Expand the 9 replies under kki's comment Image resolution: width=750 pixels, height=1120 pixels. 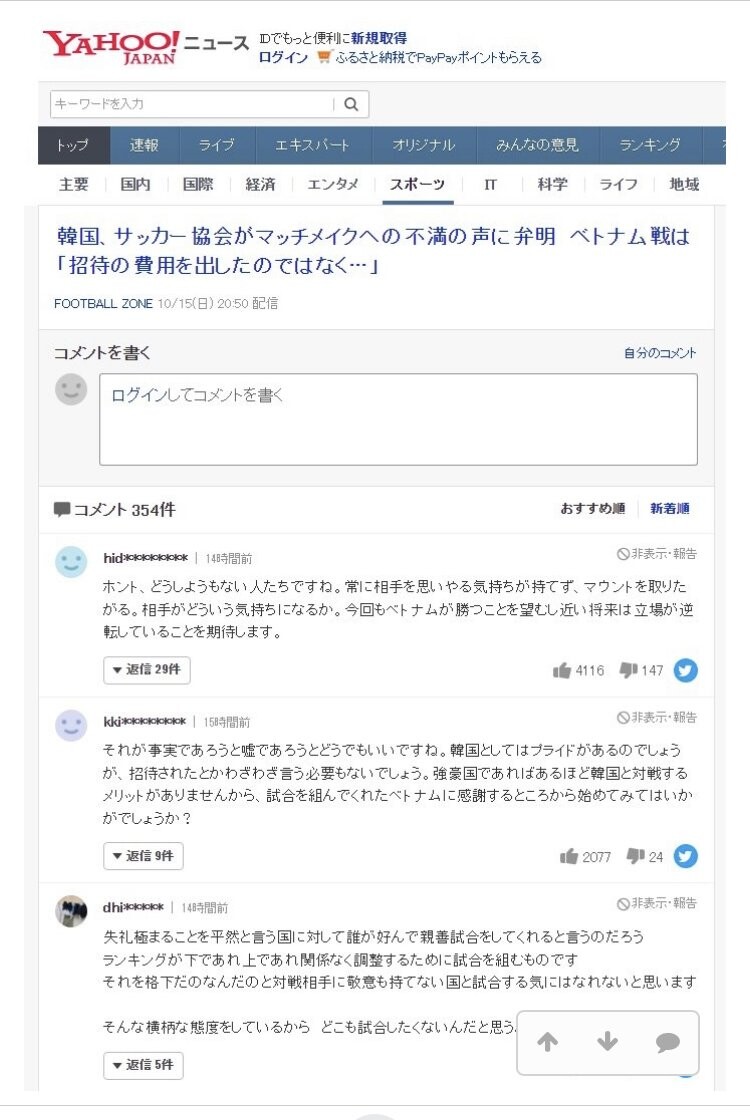point(143,856)
